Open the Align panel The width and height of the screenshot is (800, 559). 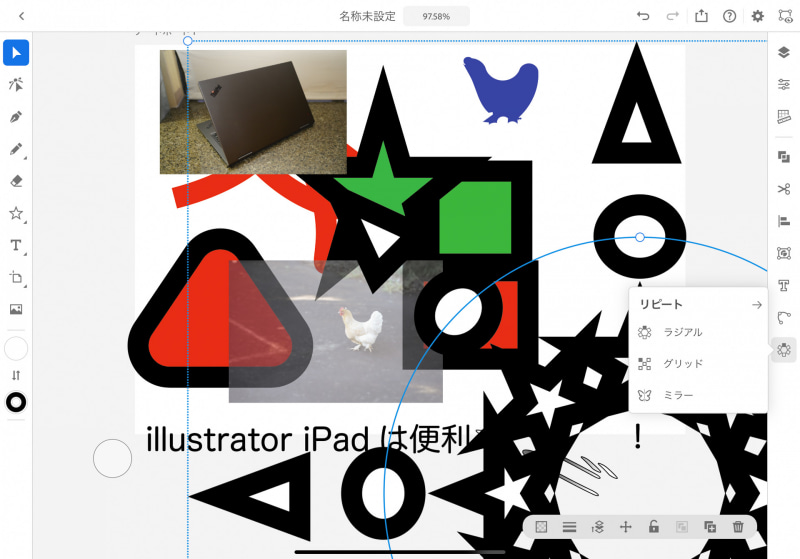click(x=784, y=221)
